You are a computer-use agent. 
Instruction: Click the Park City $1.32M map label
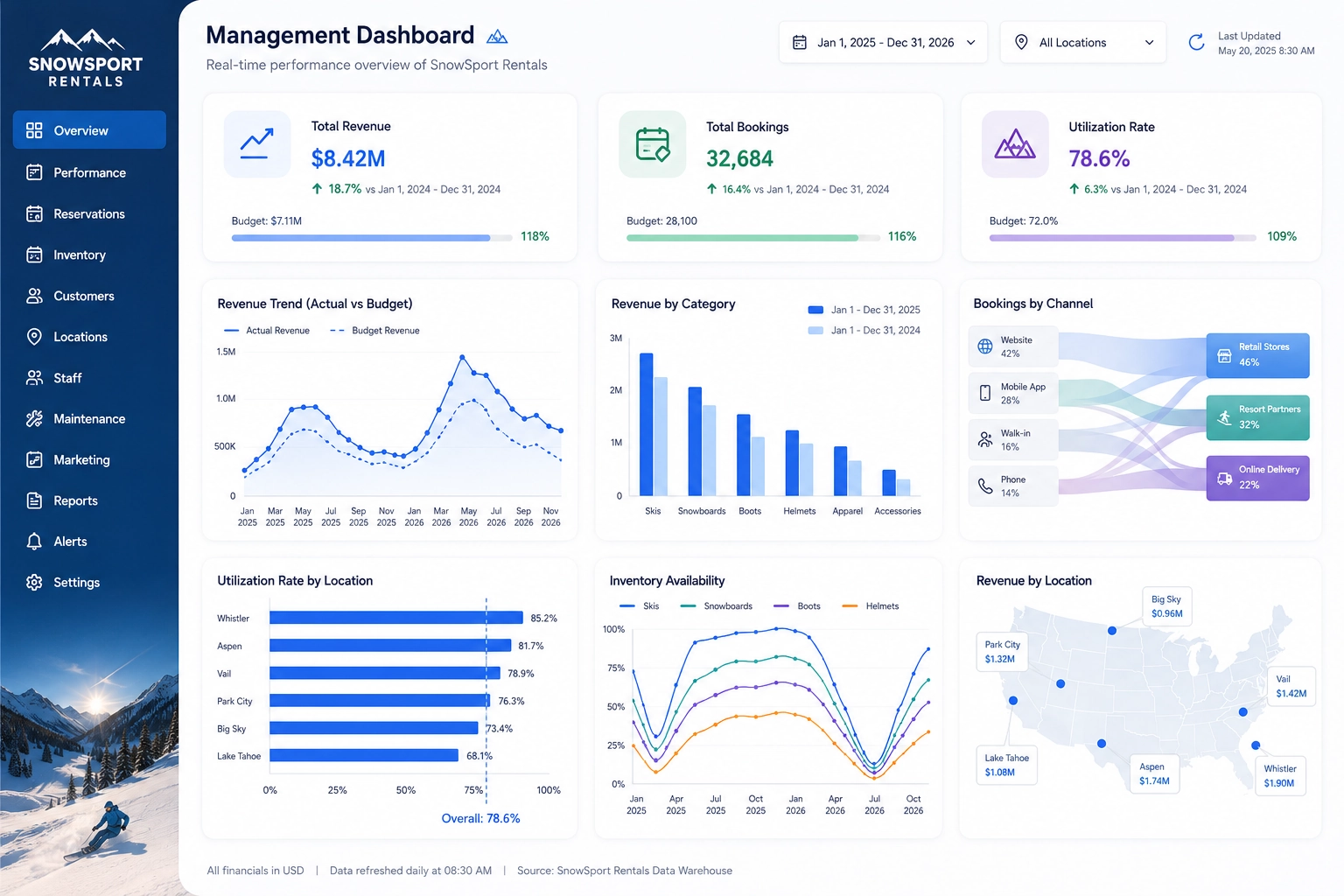(x=1001, y=652)
